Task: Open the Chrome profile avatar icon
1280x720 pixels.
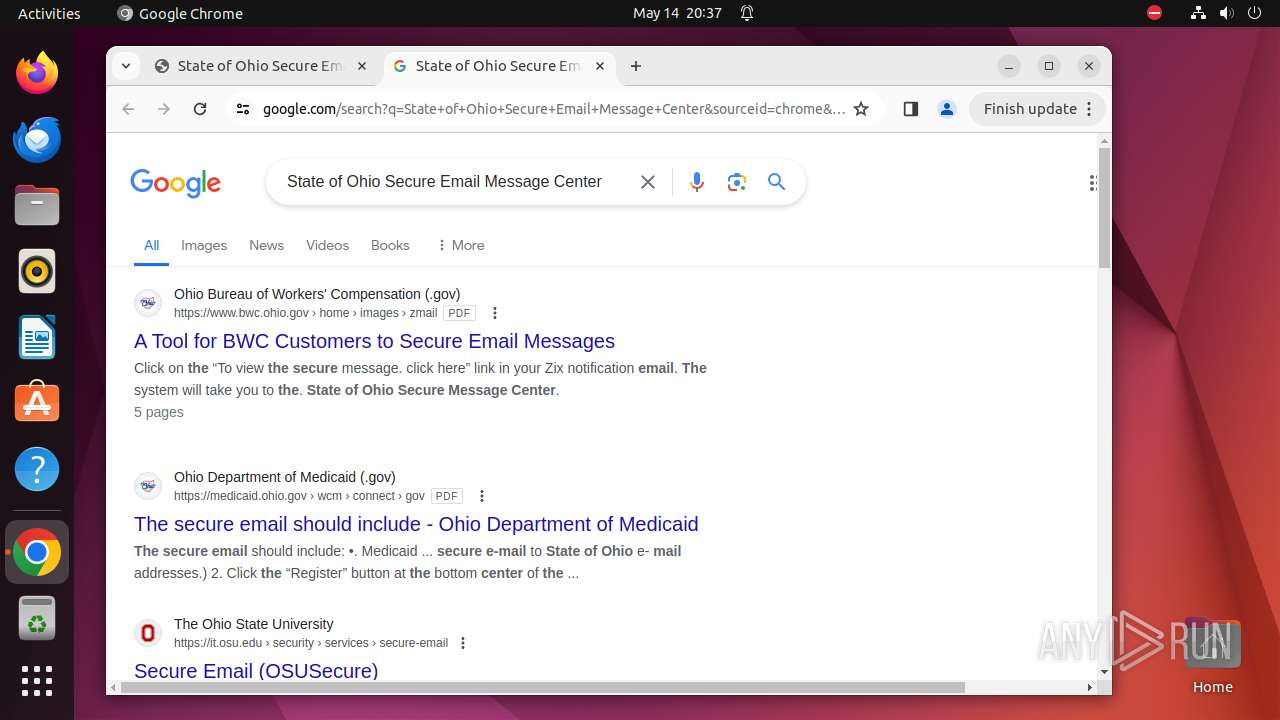Action: [x=947, y=109]
